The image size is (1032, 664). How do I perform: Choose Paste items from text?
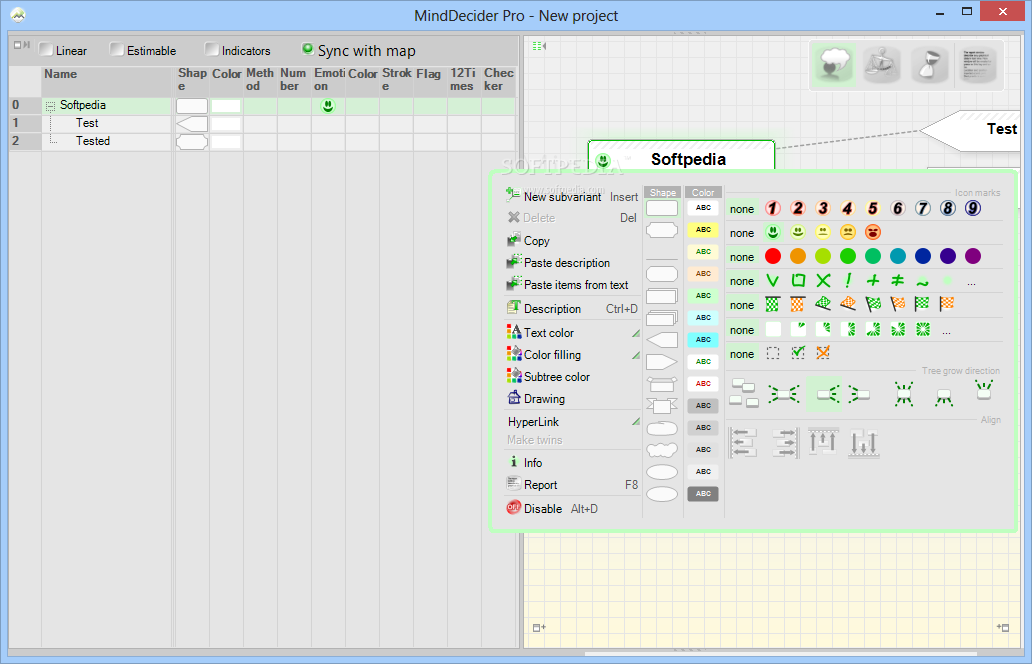pyautogui.click(x=576, y=285)
